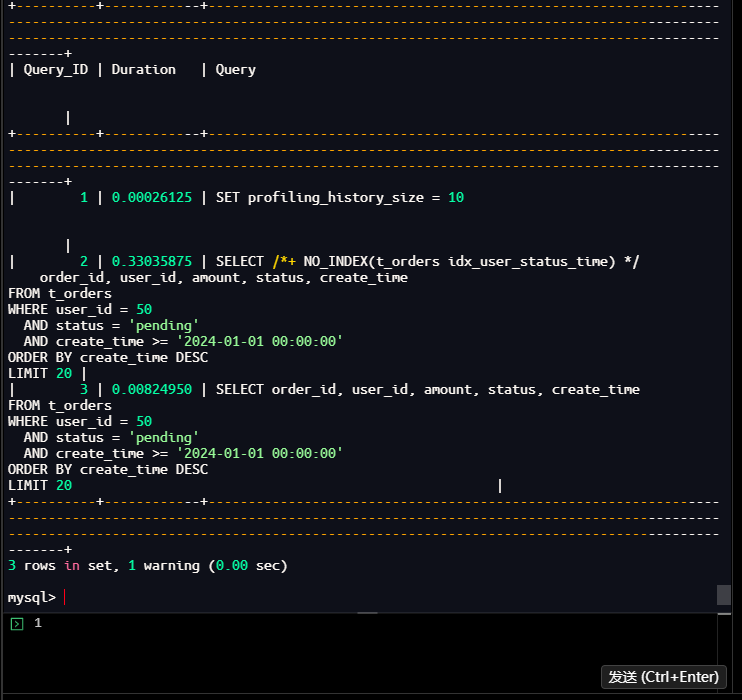Click the Query column header

(236, 70)
